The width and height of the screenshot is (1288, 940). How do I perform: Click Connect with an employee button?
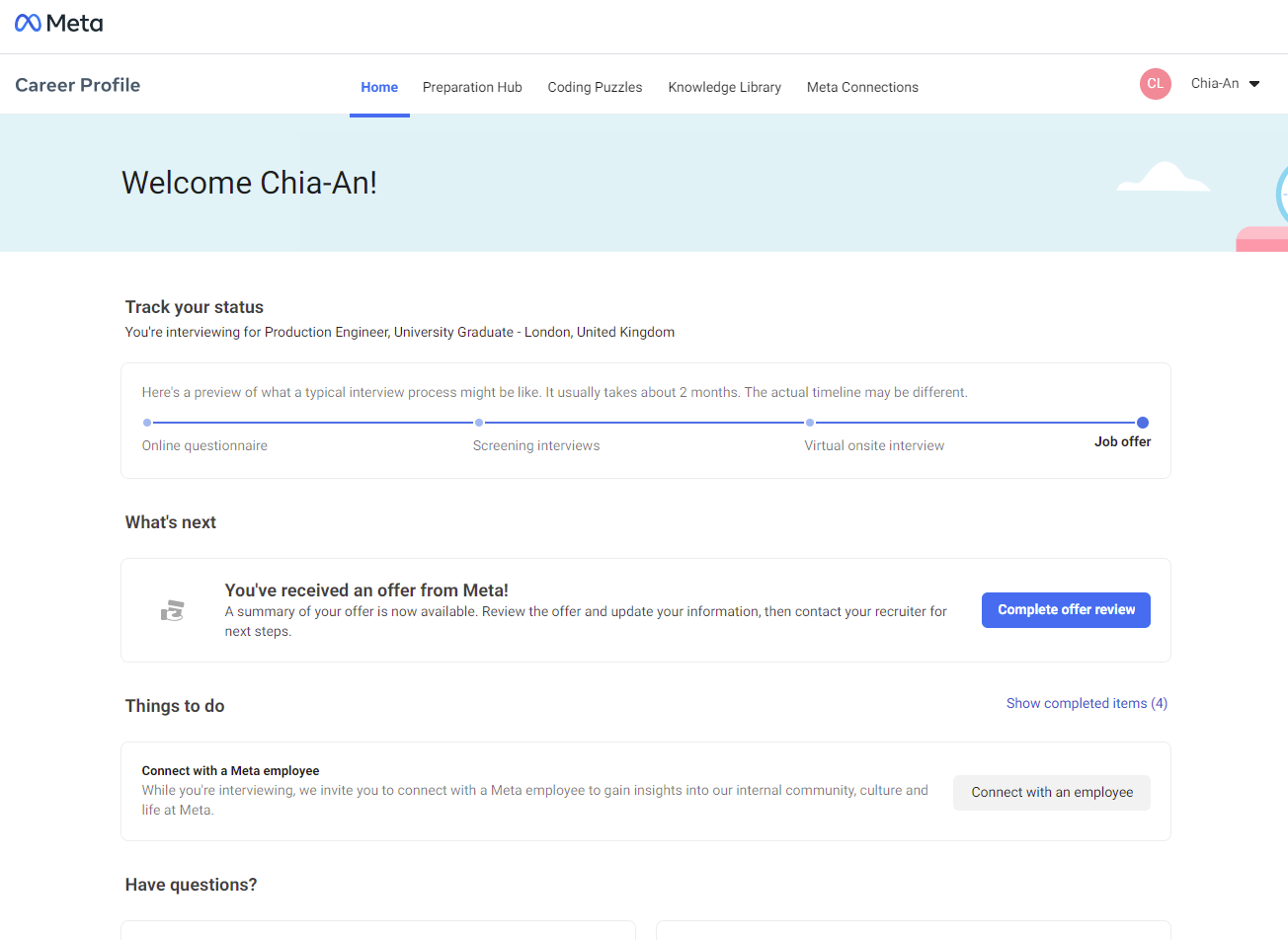(1051, 793)
